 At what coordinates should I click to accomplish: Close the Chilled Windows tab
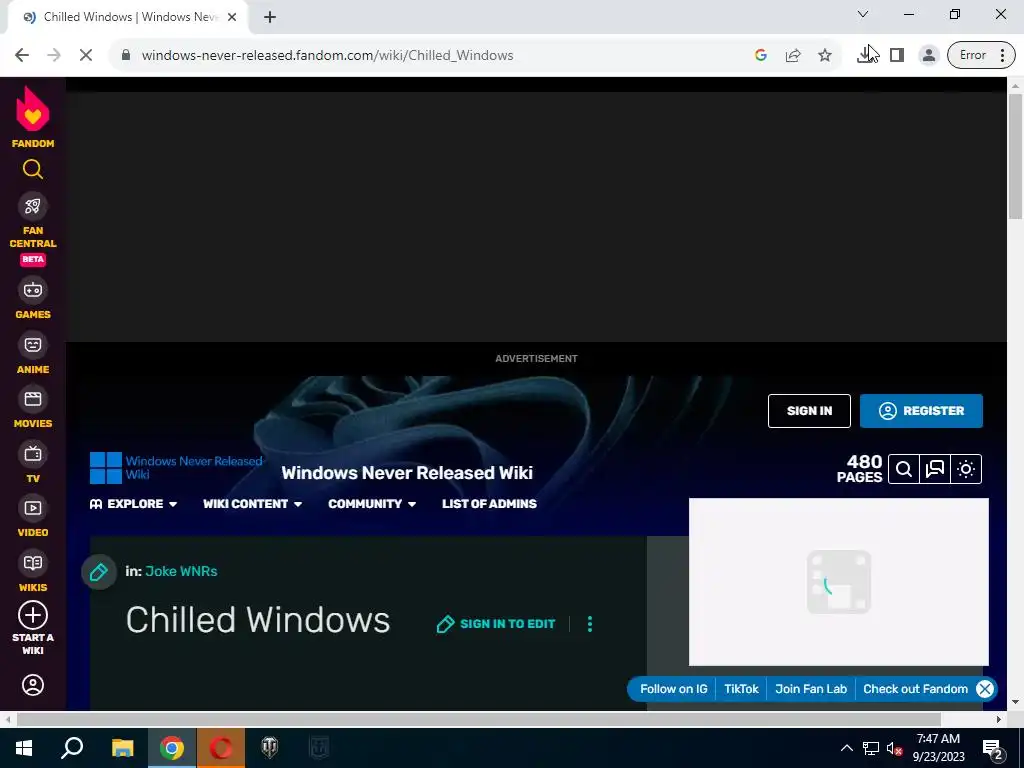[x=232, y=17]
